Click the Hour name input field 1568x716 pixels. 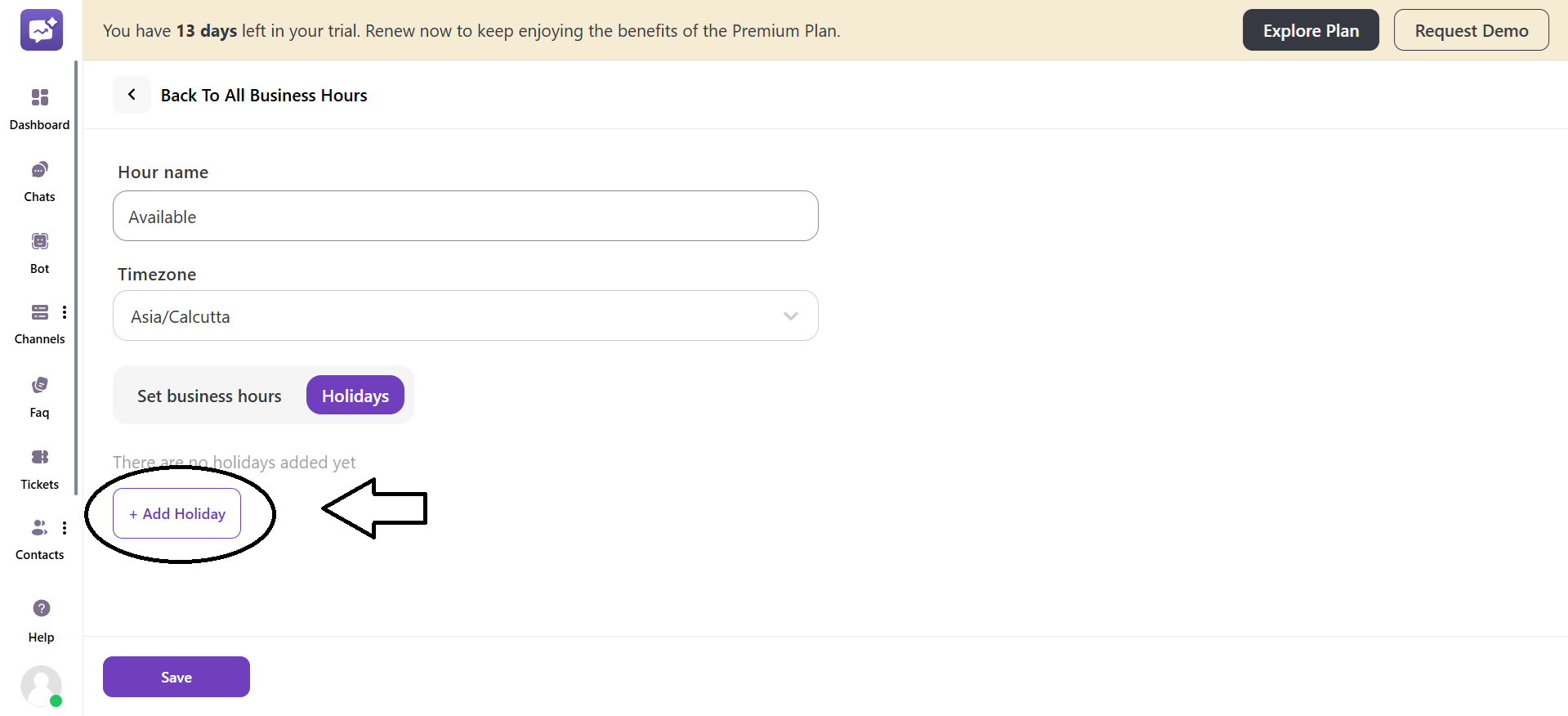coord(465,217)
